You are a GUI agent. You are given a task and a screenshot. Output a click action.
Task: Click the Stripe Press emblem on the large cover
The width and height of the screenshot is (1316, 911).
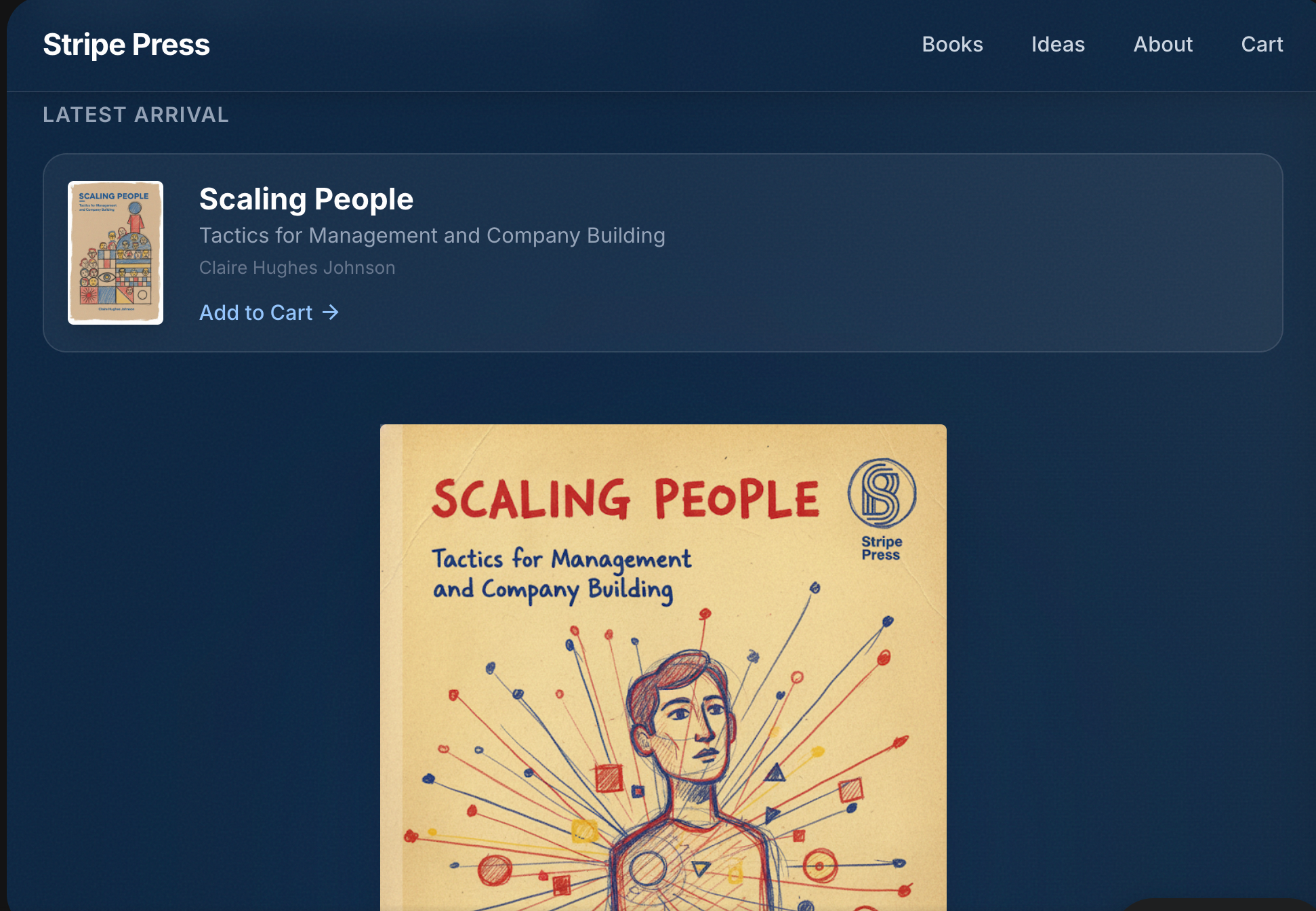point(882,493)
